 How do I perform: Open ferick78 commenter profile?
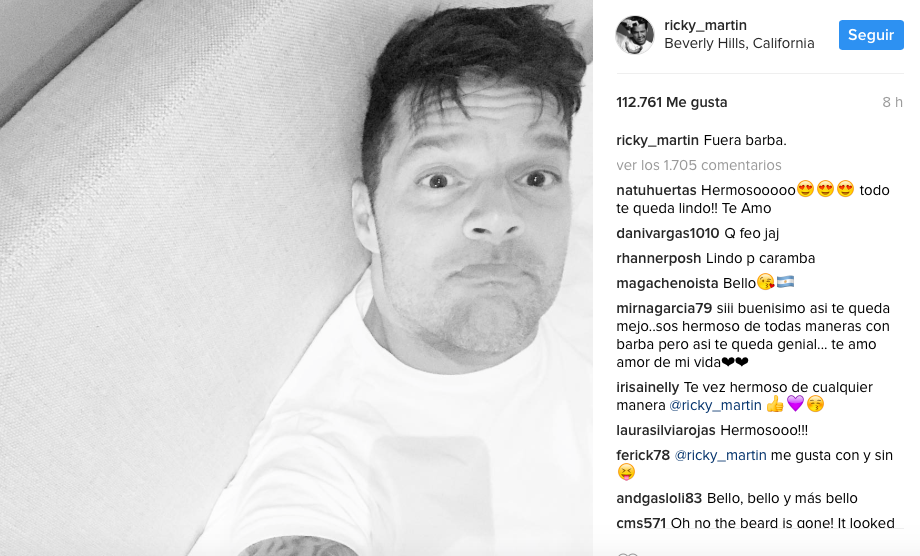click(643, 456)
